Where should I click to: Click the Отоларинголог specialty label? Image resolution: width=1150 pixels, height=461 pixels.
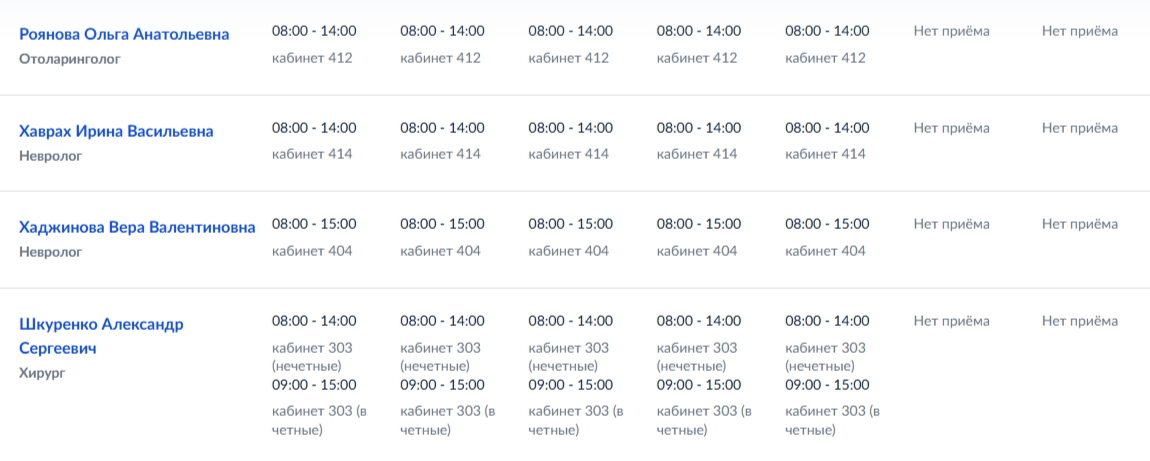(x=69, y=59)
